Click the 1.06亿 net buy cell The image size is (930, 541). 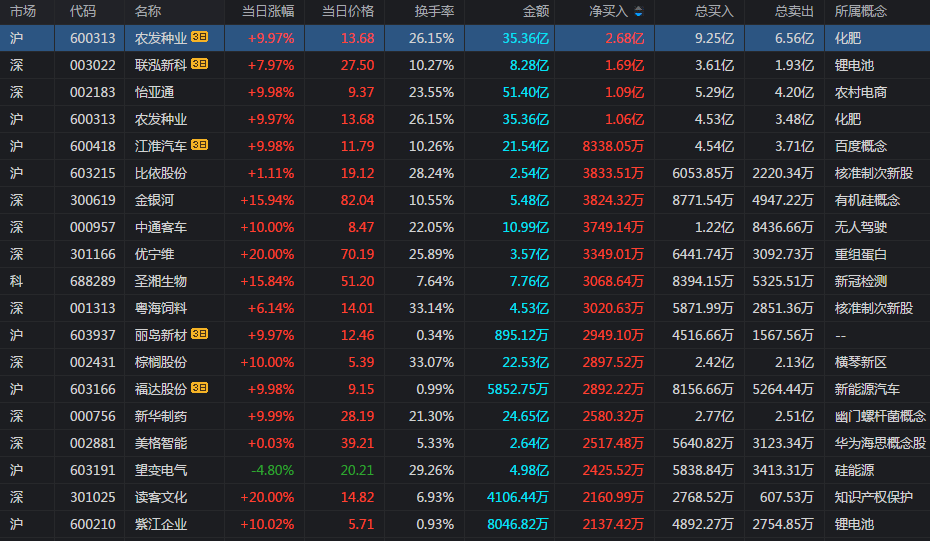625,119
